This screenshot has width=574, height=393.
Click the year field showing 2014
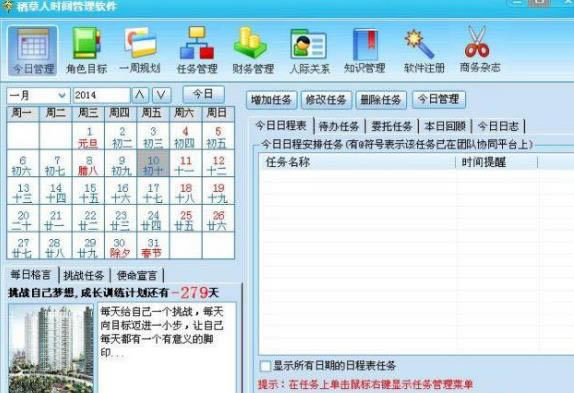pos(101,96)
